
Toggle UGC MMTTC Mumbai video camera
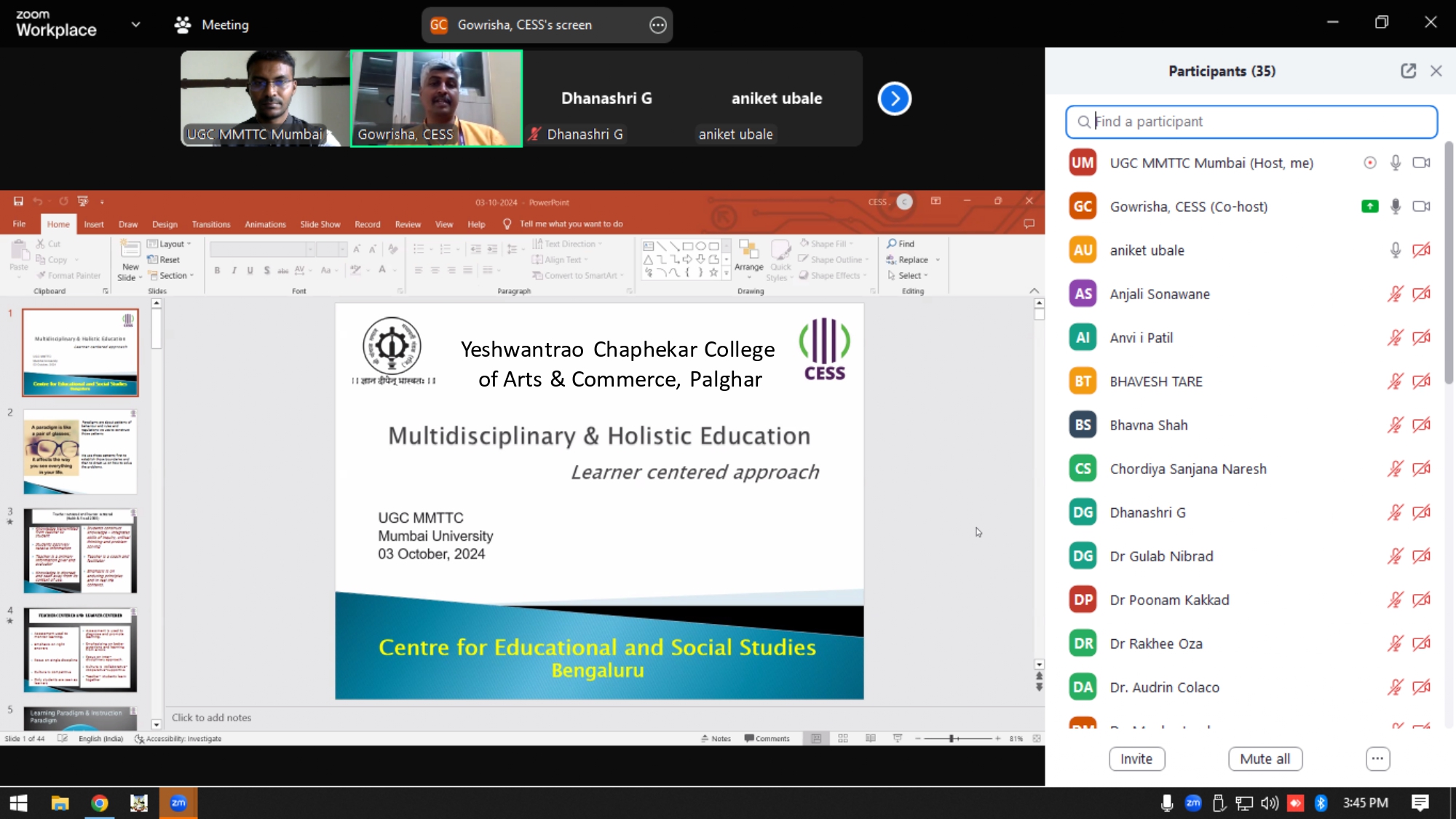click(x=1421, y=163)
